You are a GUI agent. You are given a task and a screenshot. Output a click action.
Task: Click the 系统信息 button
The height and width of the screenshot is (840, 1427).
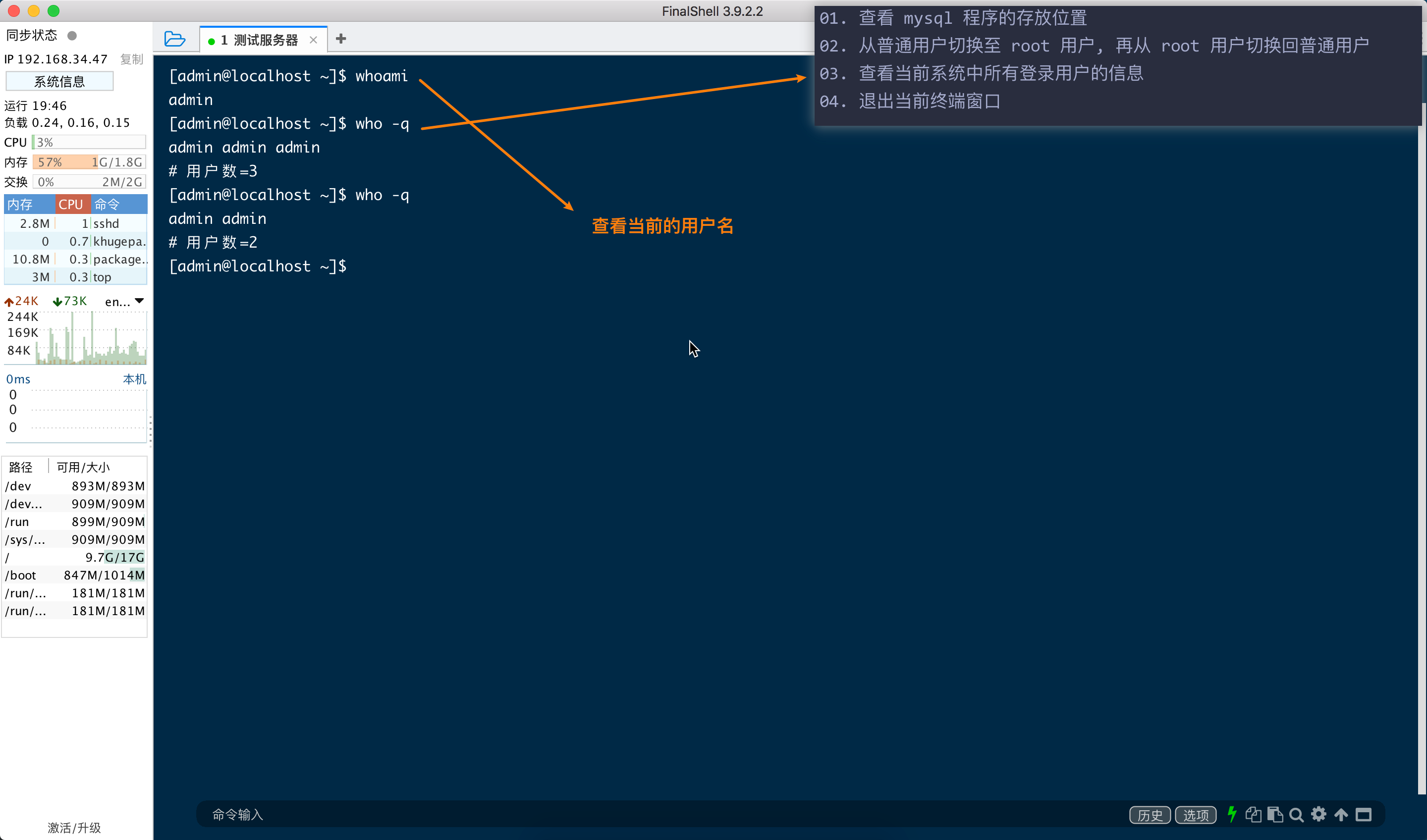point(59,82)
